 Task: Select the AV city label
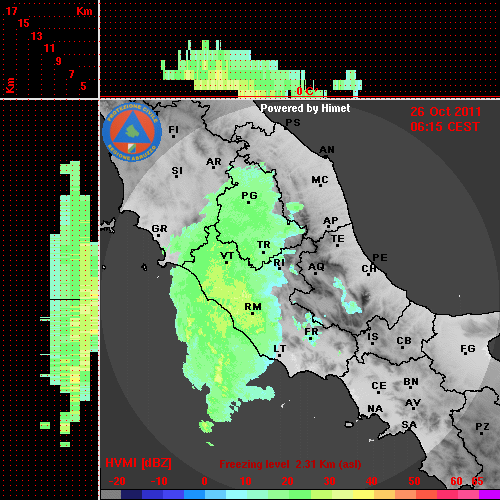[x=413, y=403]
